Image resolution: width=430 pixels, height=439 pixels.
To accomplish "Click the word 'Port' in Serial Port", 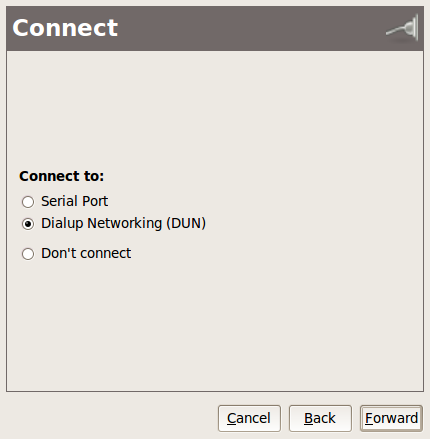I will point(95,201).
